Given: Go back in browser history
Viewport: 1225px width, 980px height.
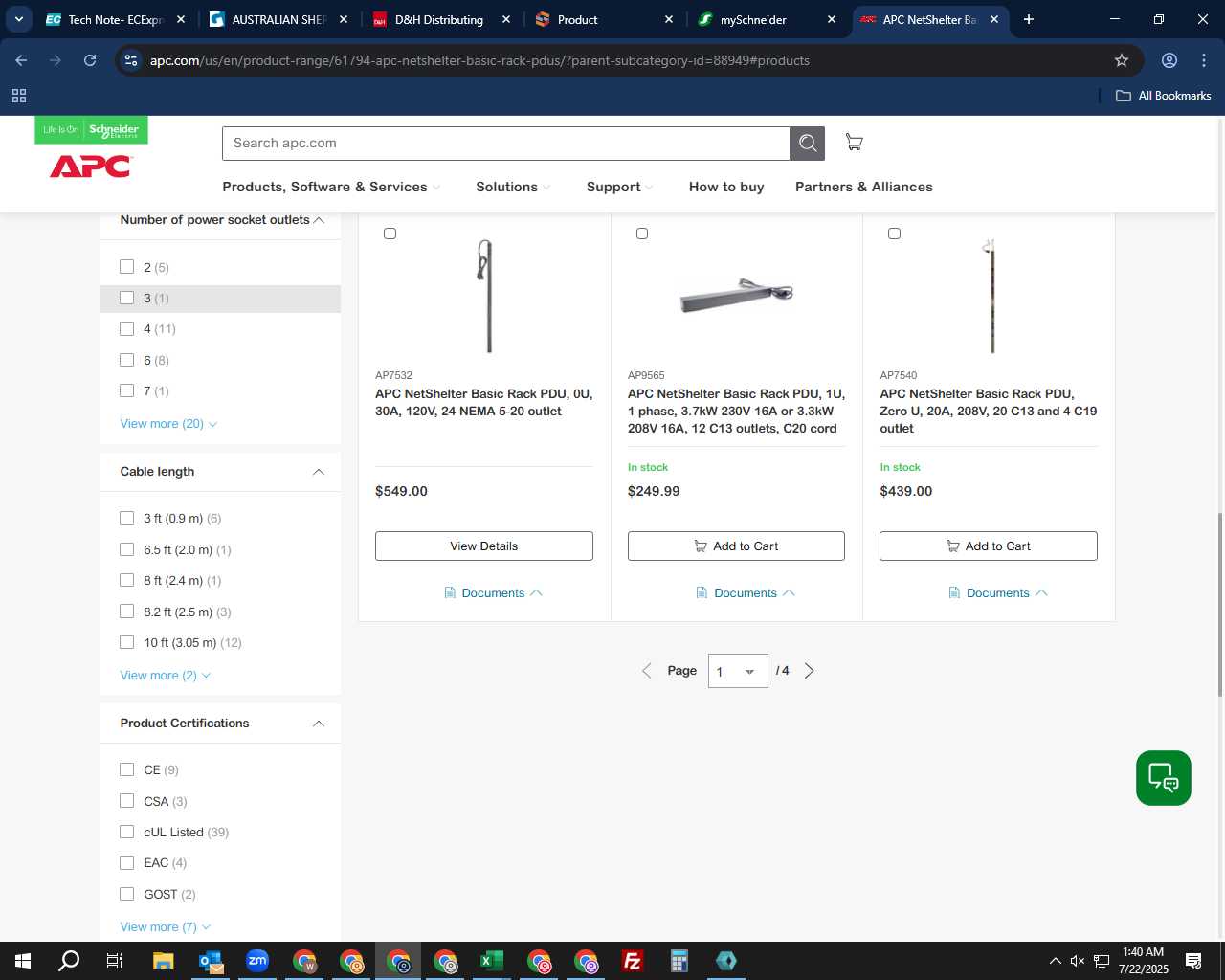Looking at the screenshot, I should click(21, 60).
